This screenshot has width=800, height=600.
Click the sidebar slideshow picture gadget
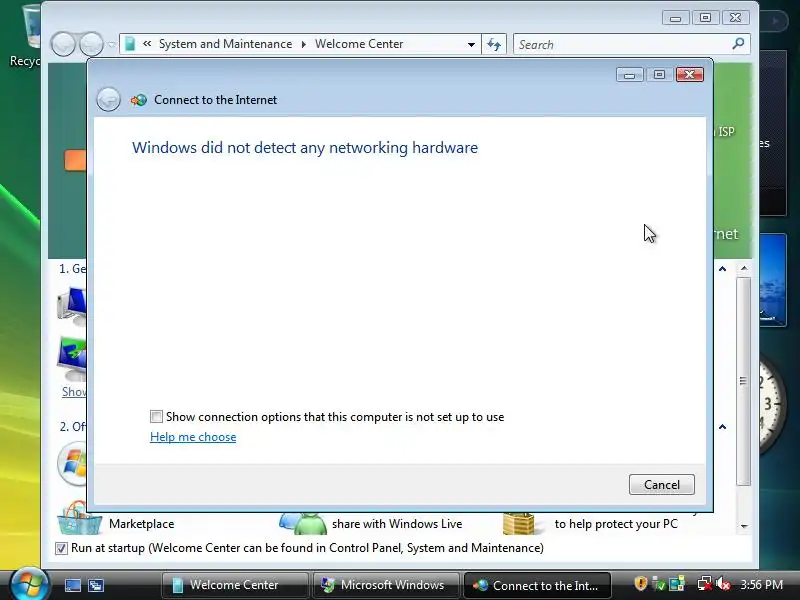pos(773,280)
